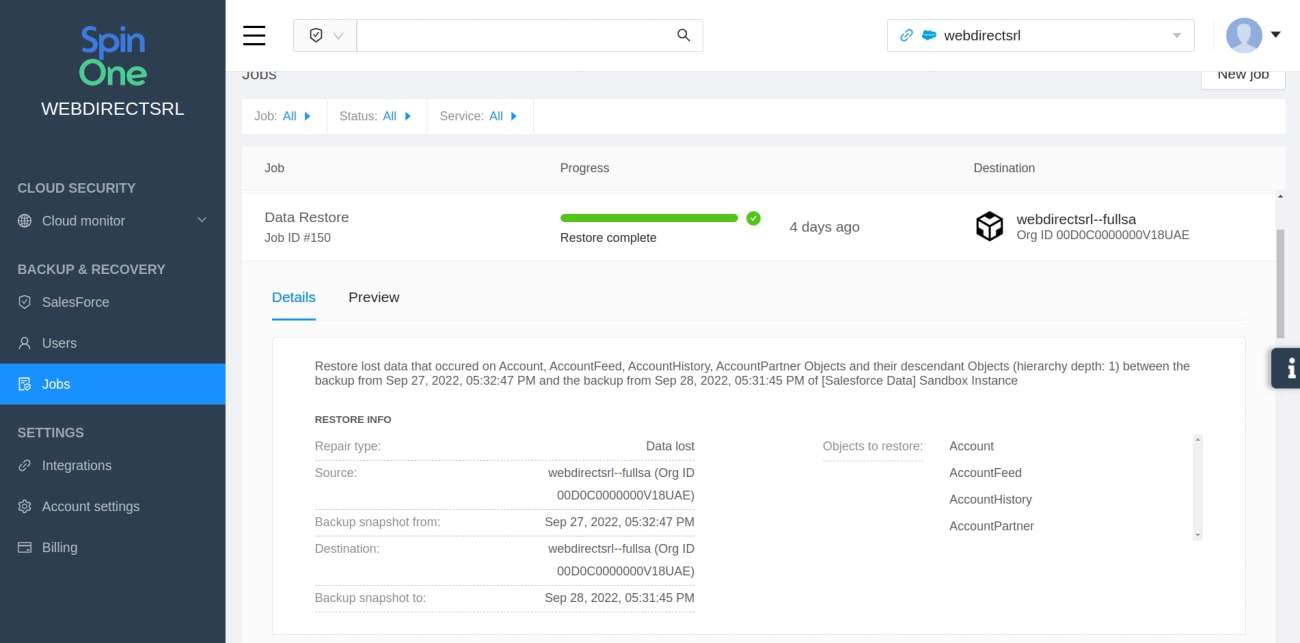
Task: Open the Service: All filter
Action: pos(479,116)
